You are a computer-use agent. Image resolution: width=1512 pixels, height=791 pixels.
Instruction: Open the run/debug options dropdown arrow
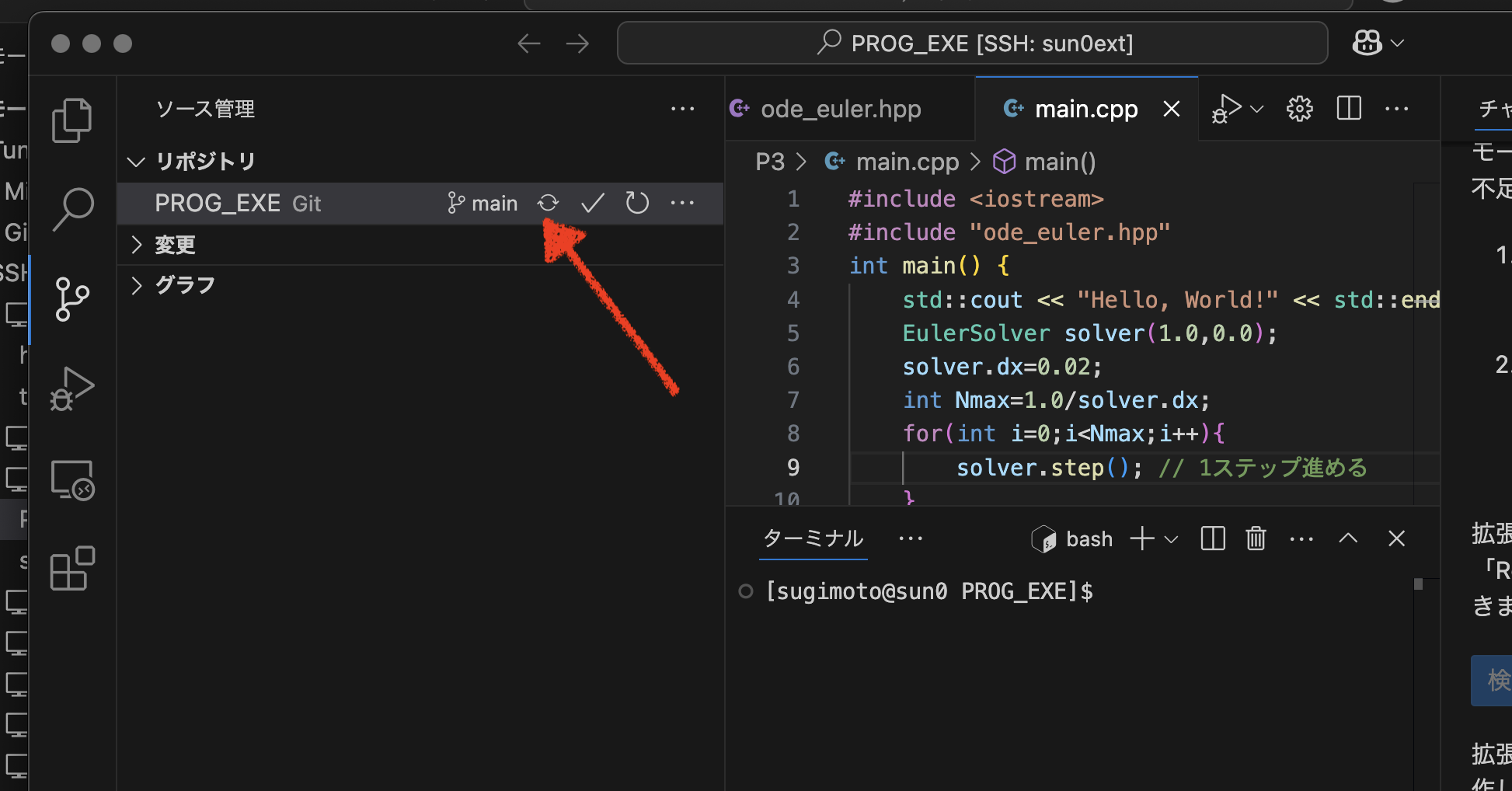[x=1257, y=109]
